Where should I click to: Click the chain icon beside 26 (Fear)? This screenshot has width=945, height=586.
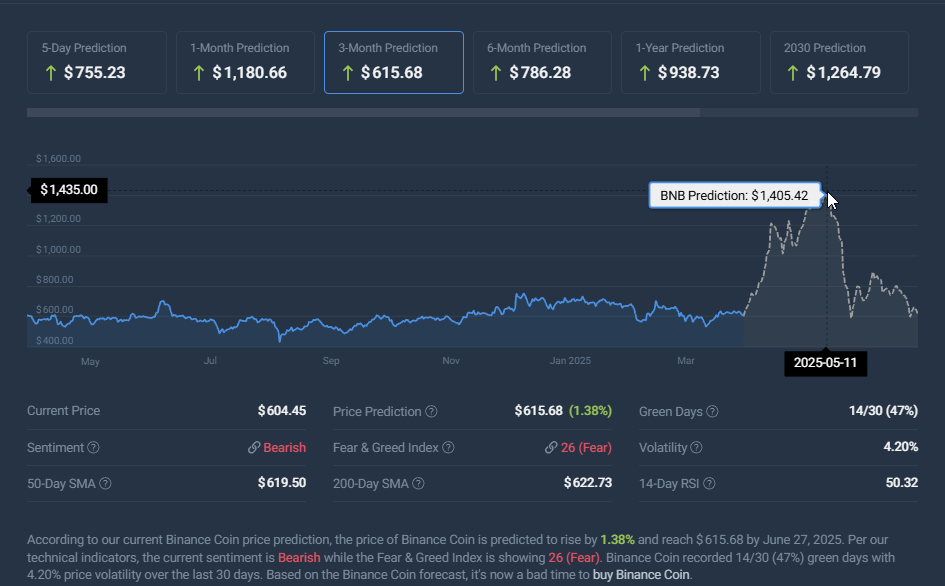coord(551,447)
